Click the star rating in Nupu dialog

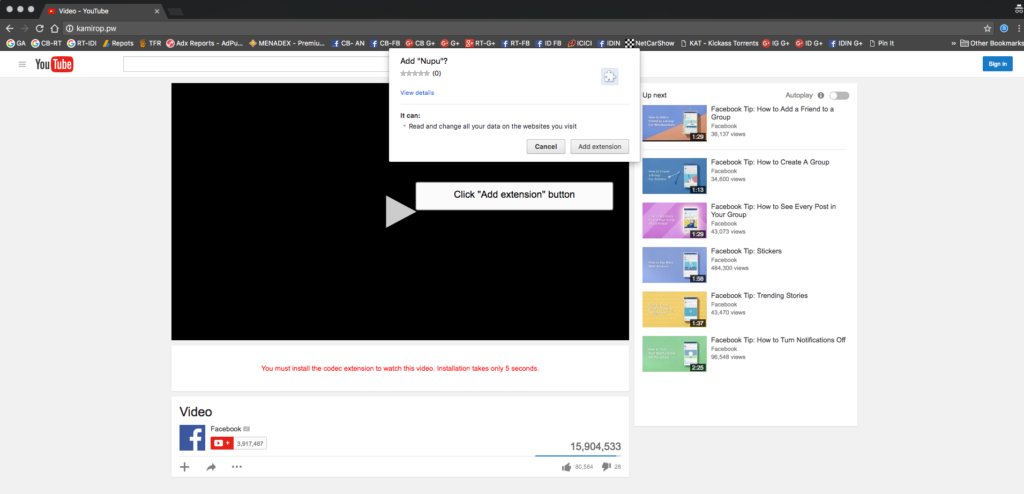415,73
